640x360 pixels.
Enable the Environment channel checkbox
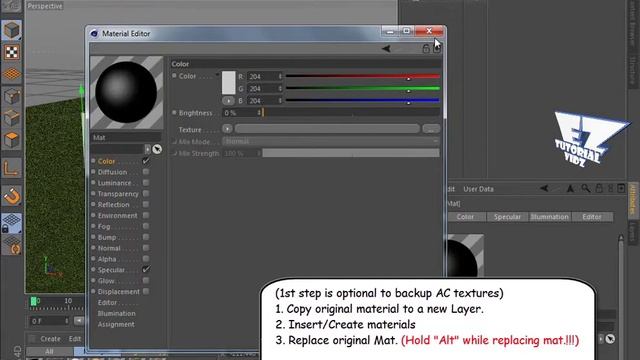(x=146, y=215)
